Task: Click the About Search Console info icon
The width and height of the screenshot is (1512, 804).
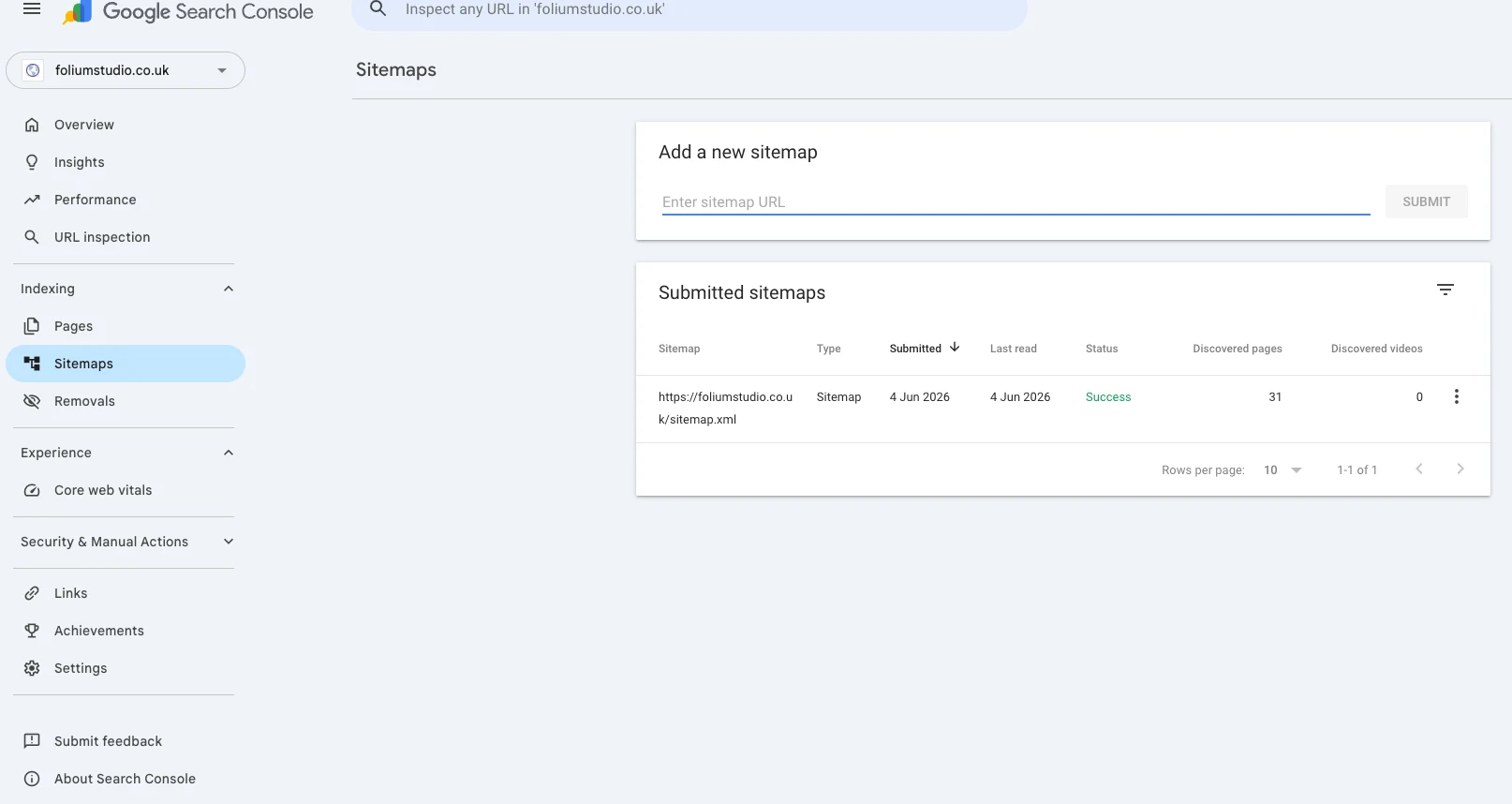Action: [32, 779]
